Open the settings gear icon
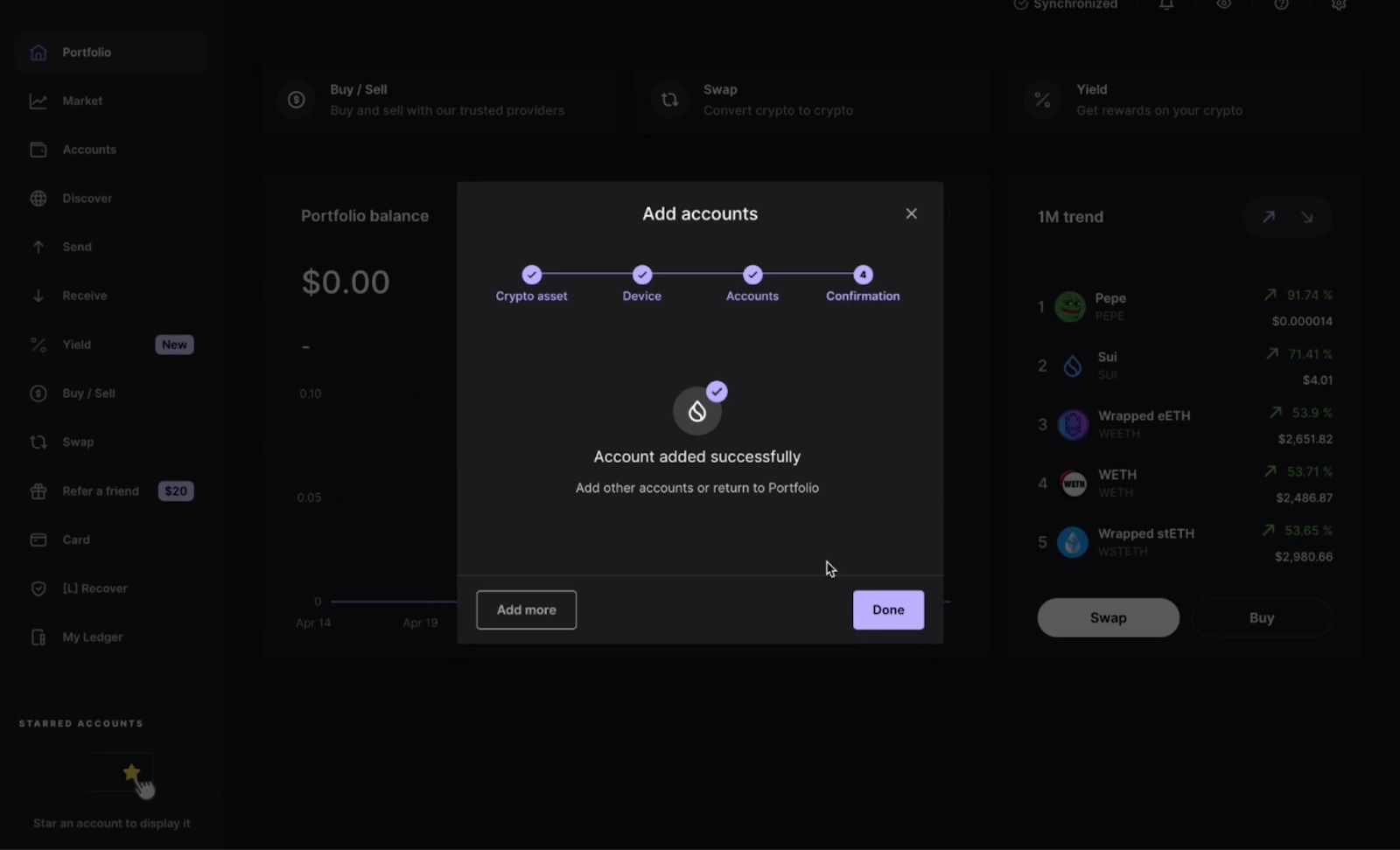1400x850 pixels. pos(1339,4)
